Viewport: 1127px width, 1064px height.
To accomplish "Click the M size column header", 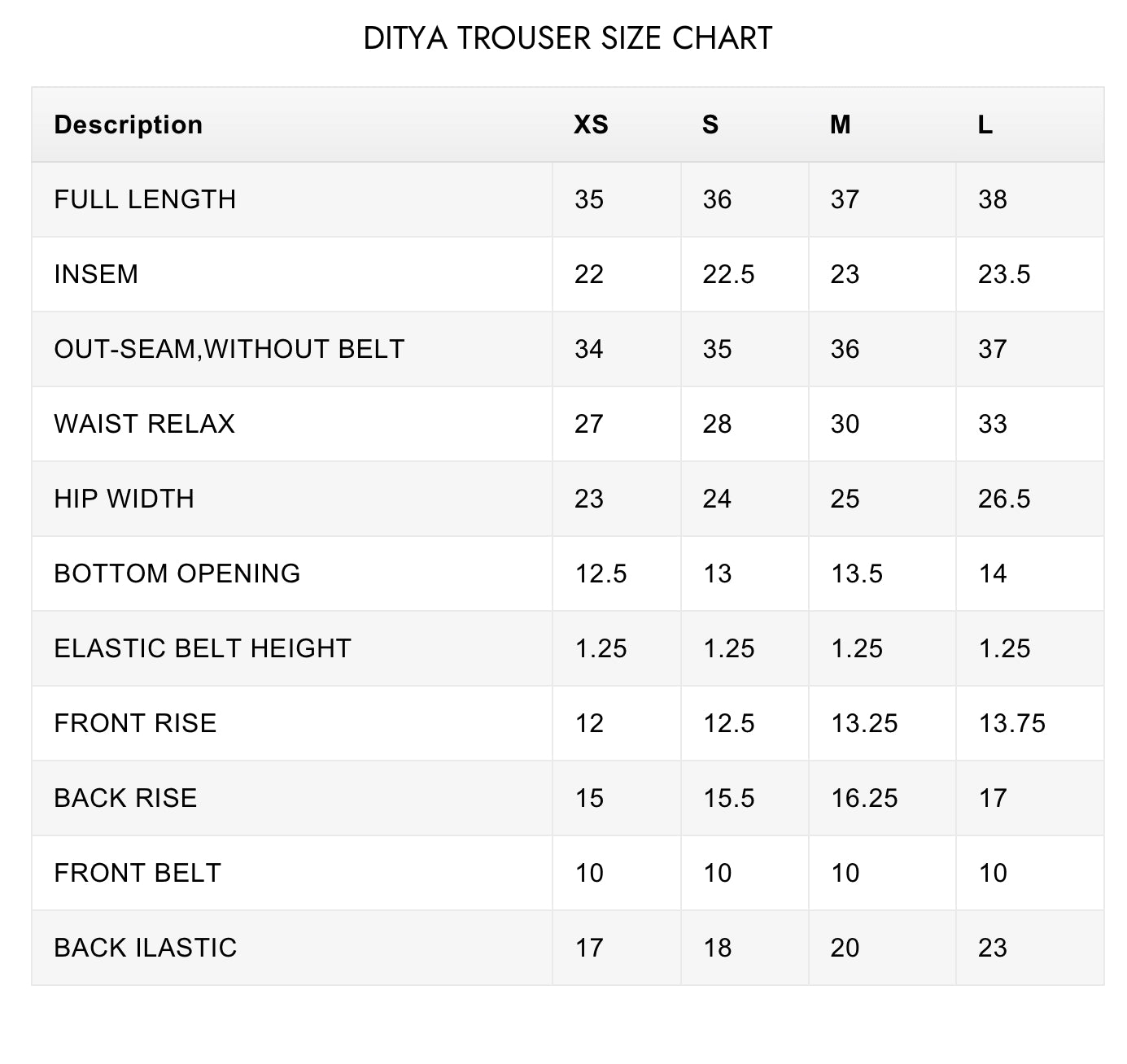I will 841,124.
